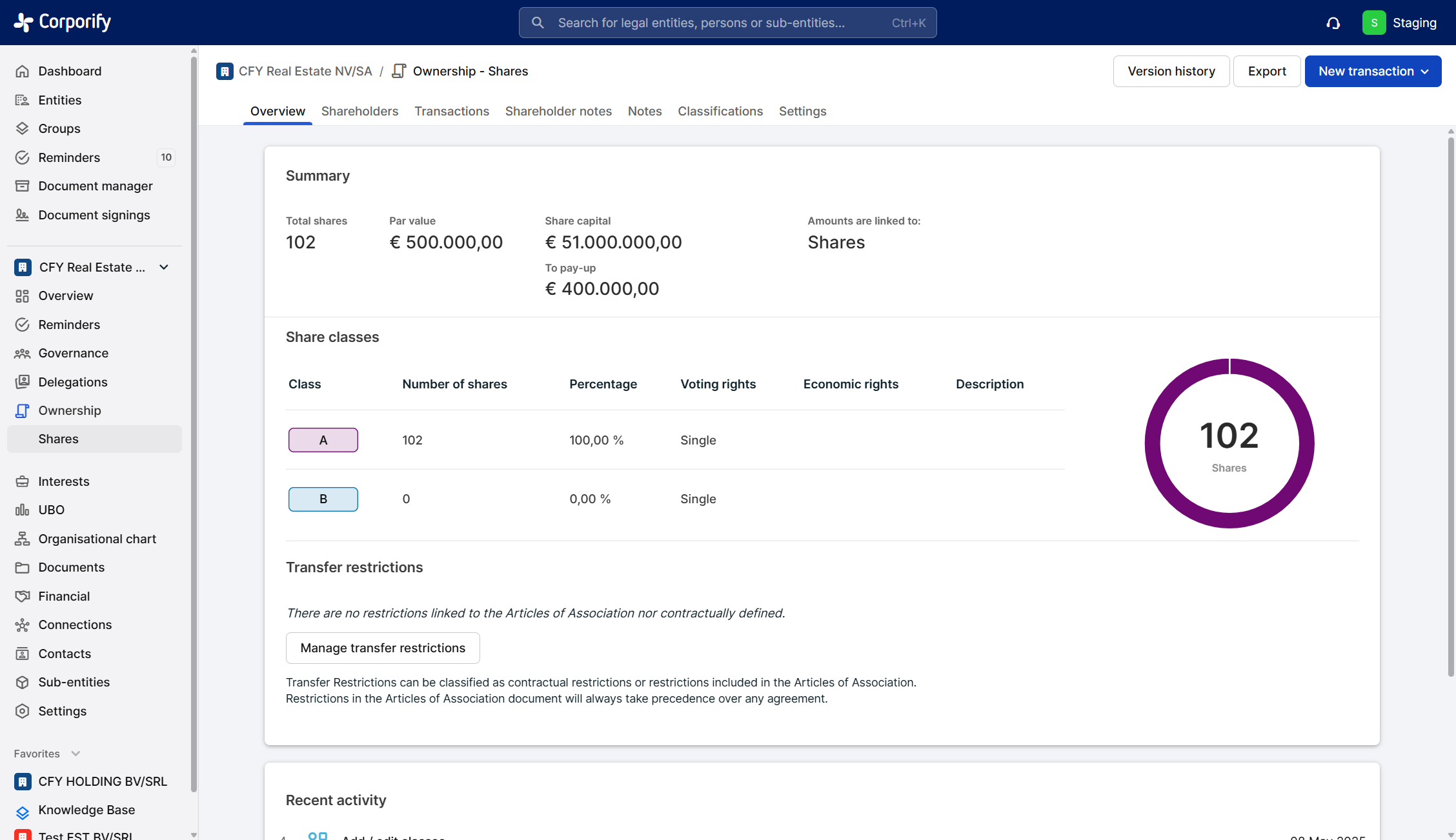Click the purple class A badge
Image resolution: width=1456 pixels, height=840 pixels.
click(x=323, y=440)
